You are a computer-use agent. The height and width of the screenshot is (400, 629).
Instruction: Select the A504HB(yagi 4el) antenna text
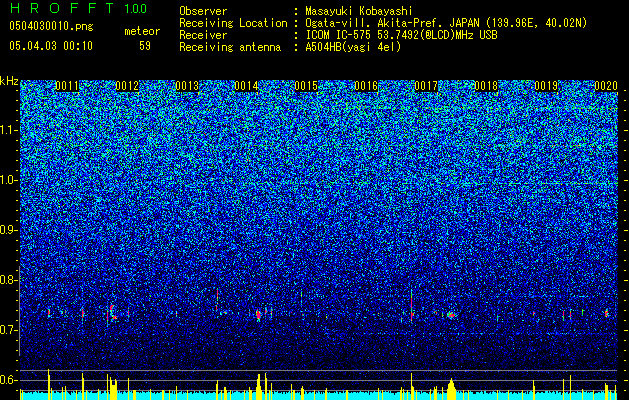point(353,47)
